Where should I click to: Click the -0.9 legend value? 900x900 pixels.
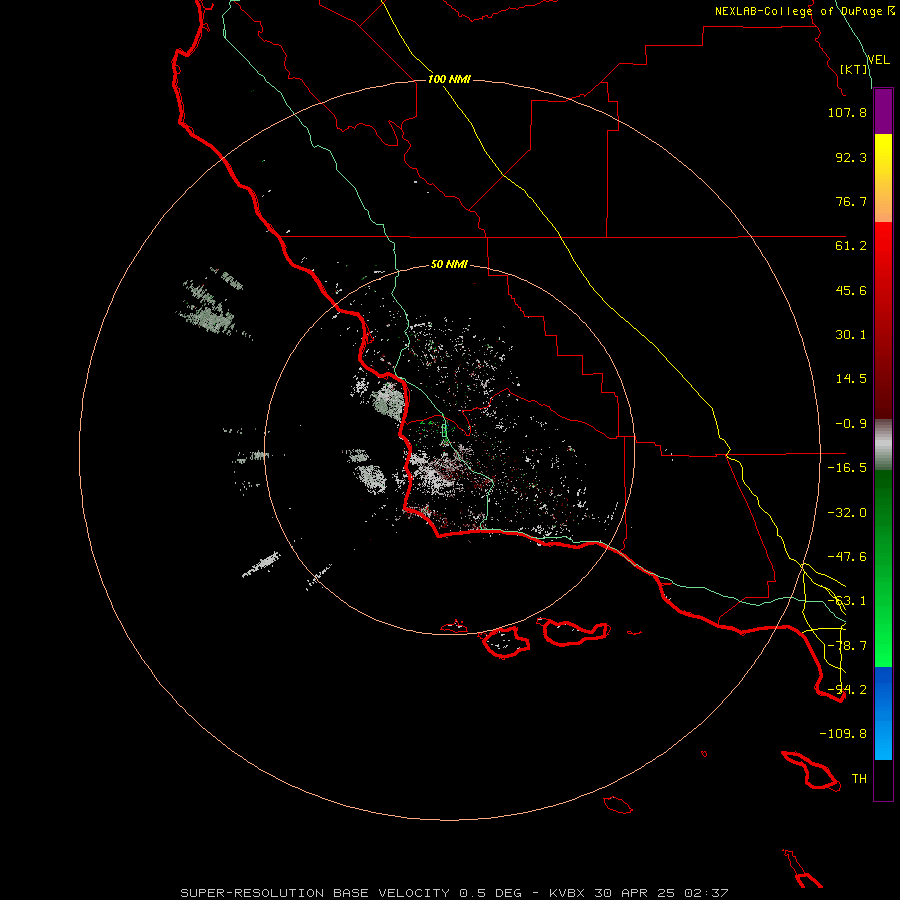[x=851, y=424]
